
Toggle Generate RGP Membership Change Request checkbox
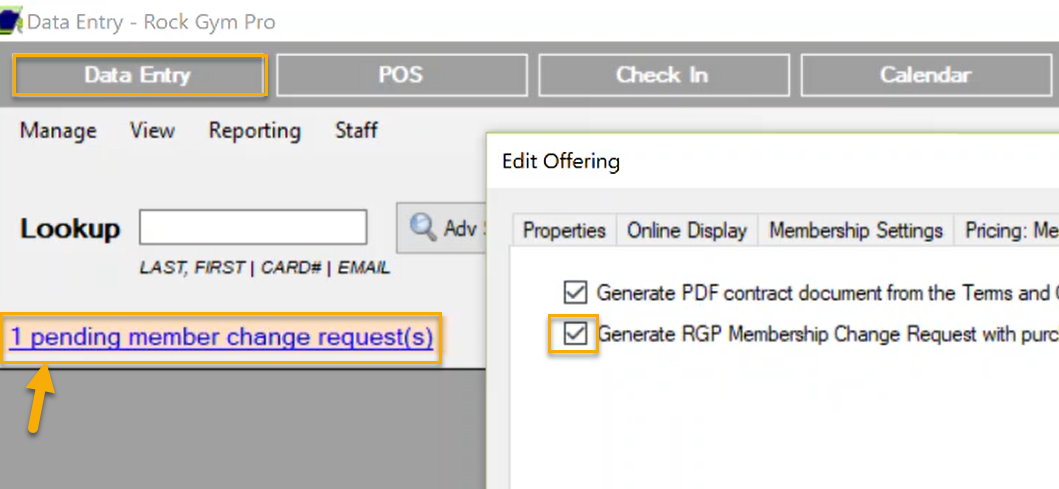pos(575,334)
